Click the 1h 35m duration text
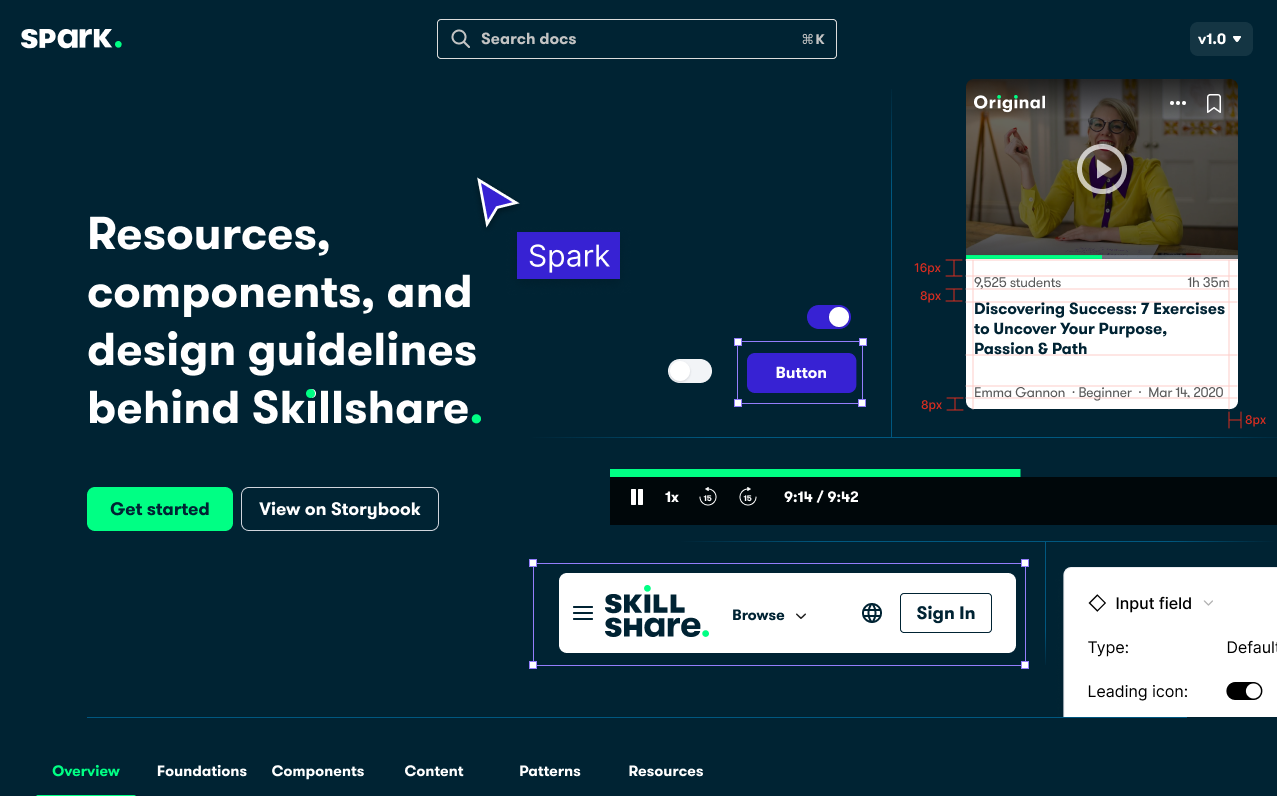The height and width of the screenshot is (796, 1277). [1208, 283]
